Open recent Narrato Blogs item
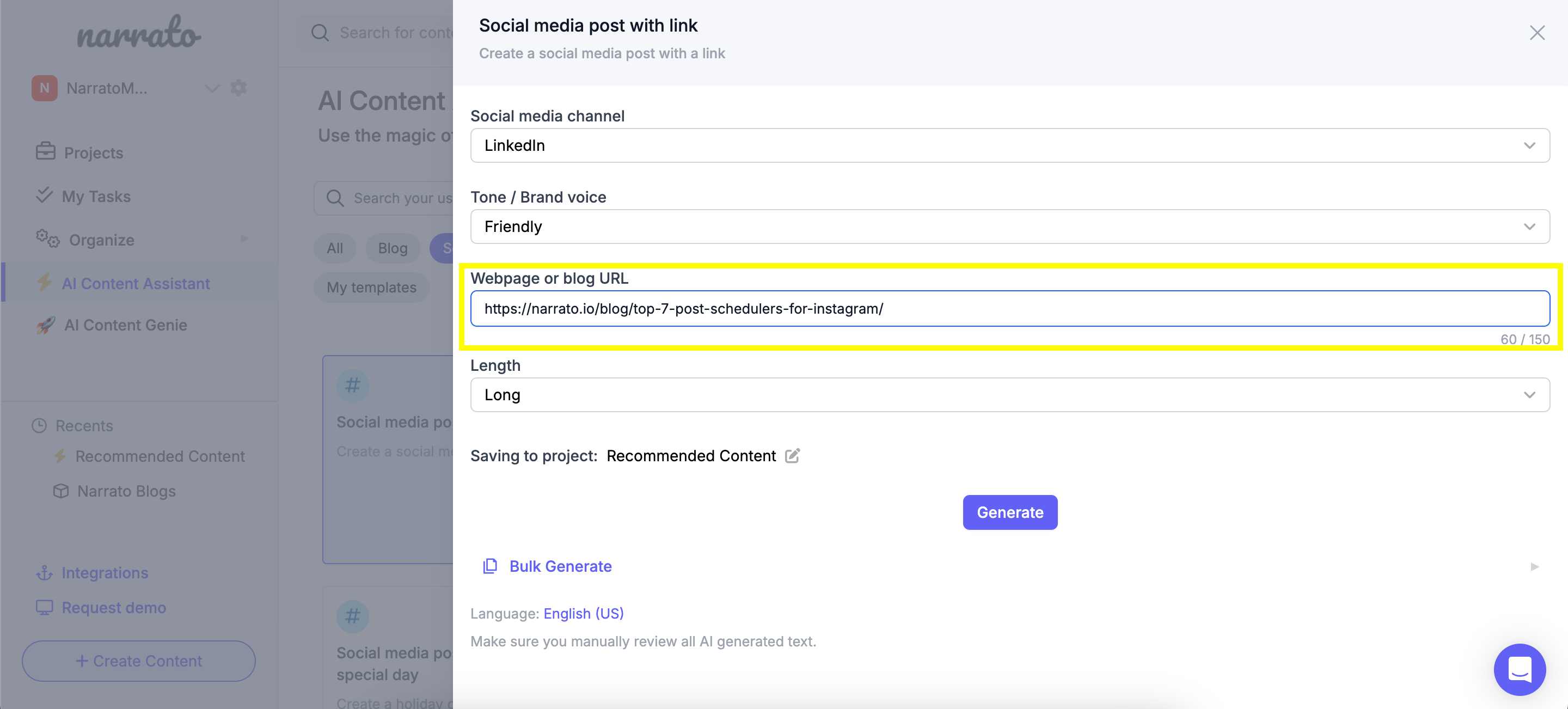The width and height of the screenshot is (1568, 709). point(127,491)
